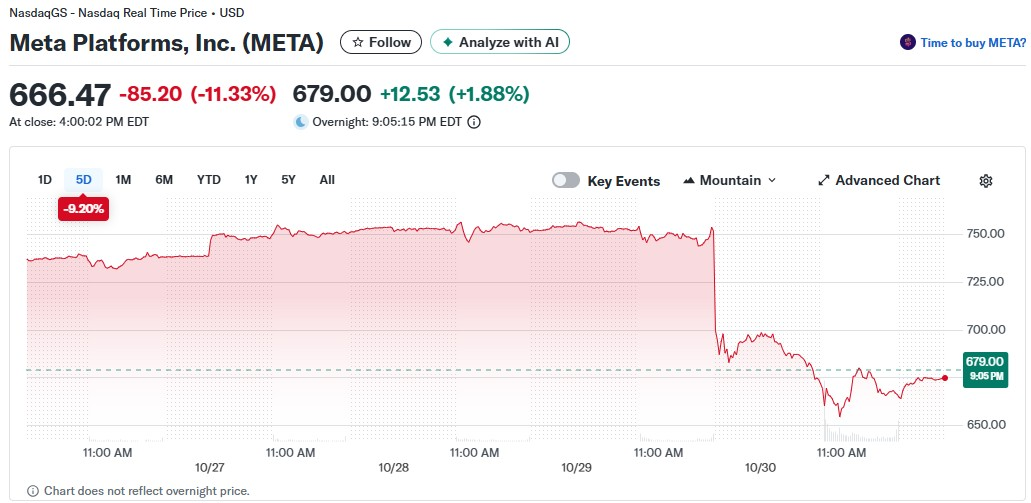The width and height of the screenshot is (1031, 503).
Task: Open chart settings gear icon
Action: 985,181
